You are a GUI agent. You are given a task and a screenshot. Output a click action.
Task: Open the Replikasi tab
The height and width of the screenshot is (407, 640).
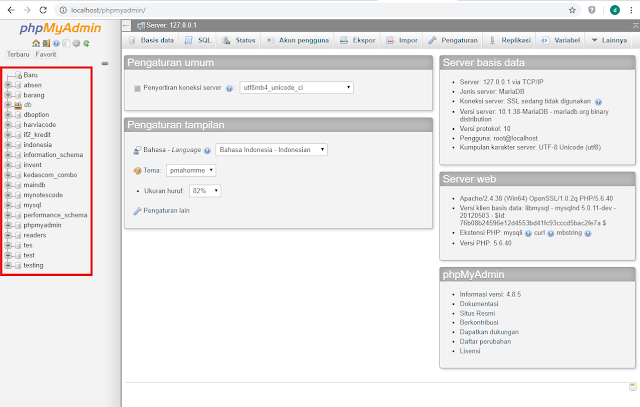[510, 40]
